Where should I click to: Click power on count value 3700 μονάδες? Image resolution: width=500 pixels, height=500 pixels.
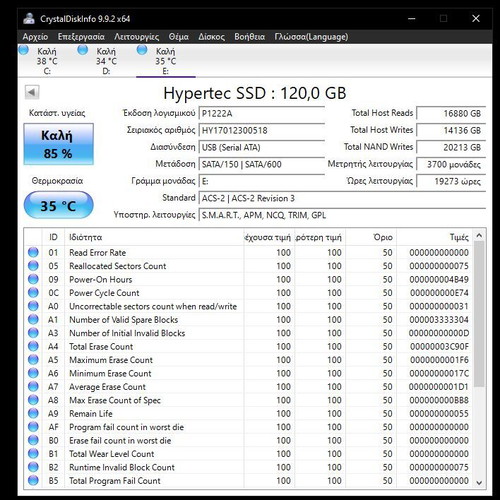[451, 164]
